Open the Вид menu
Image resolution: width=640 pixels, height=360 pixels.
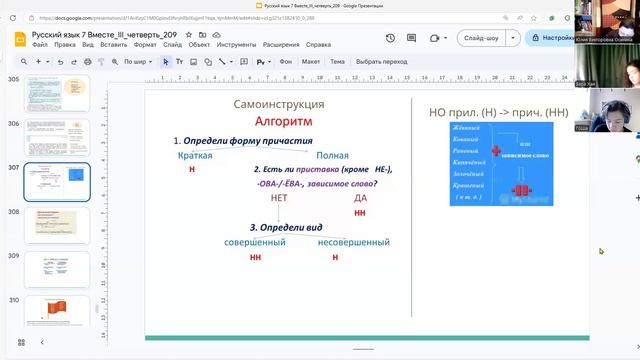click(x=88, y=45)
